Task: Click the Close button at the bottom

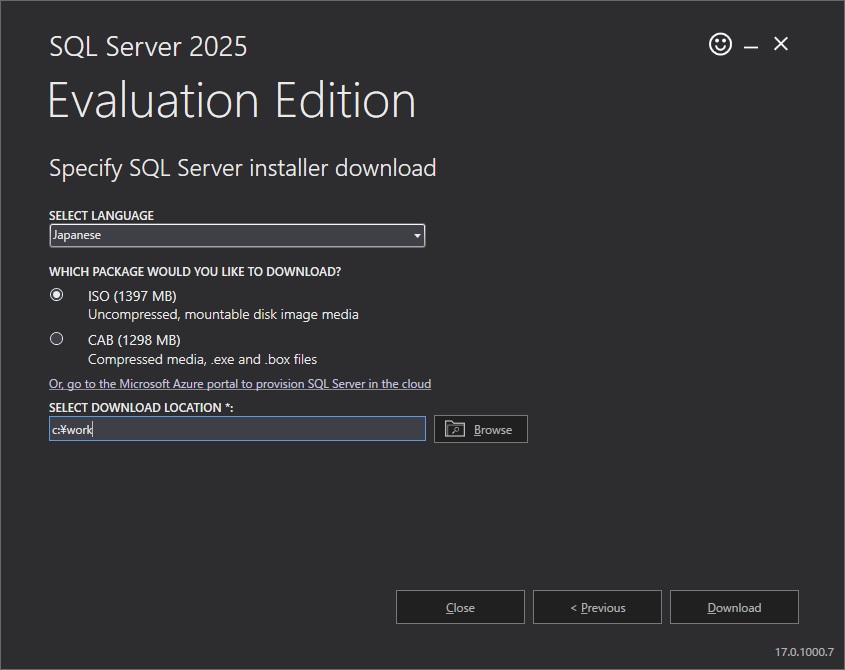Action: pos(460,606)
